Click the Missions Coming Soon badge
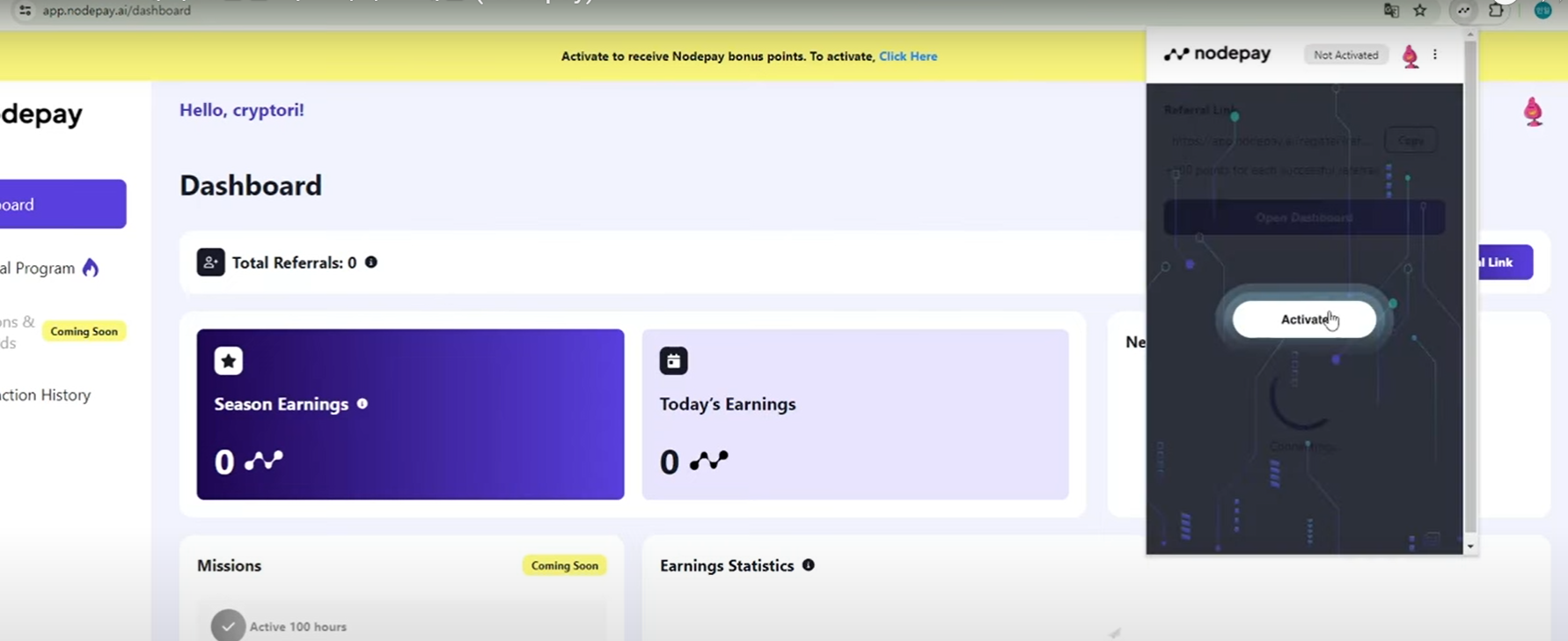1568x641 pixels. 564,565
